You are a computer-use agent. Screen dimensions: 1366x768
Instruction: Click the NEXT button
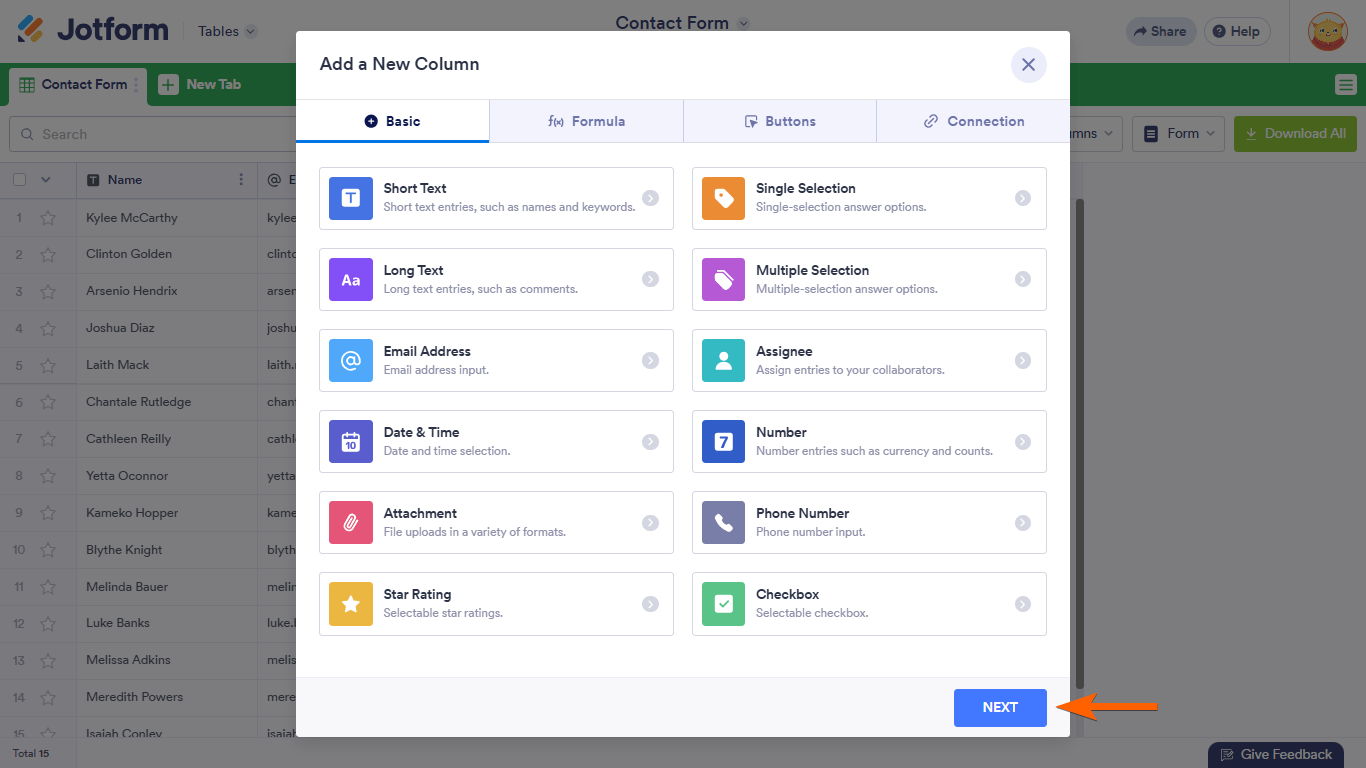(1000, 708)
